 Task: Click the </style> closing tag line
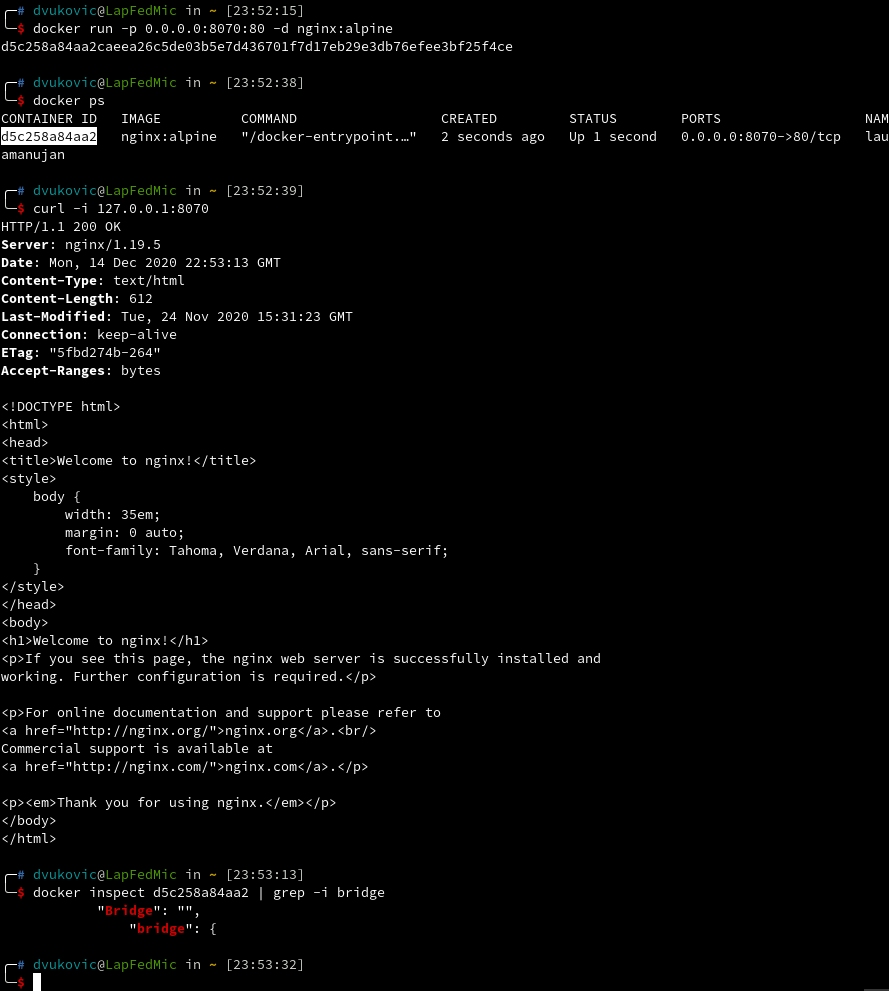(33, 587)
